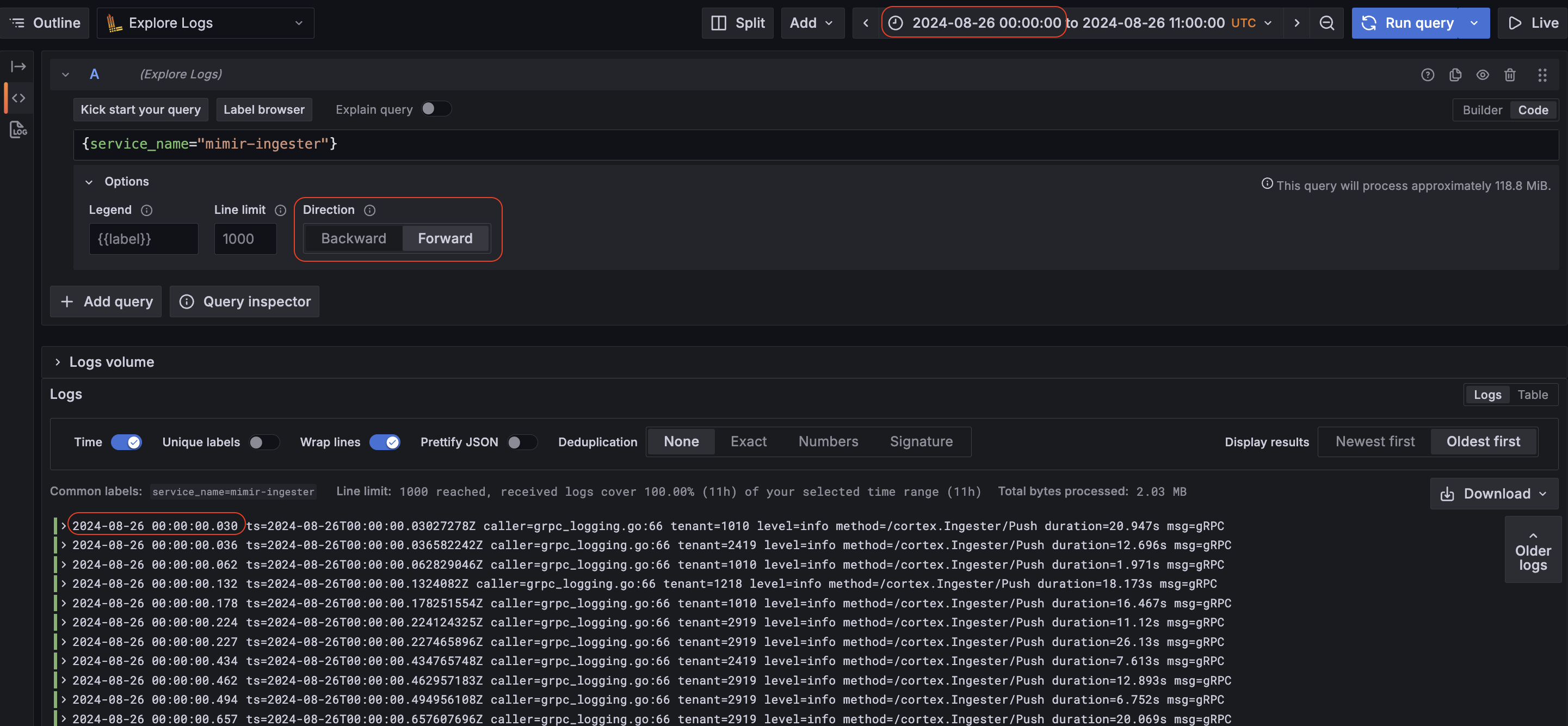Zoom out the time range
The height and width of the screenshot is (726, 1568).
[x=1326, y=22]
